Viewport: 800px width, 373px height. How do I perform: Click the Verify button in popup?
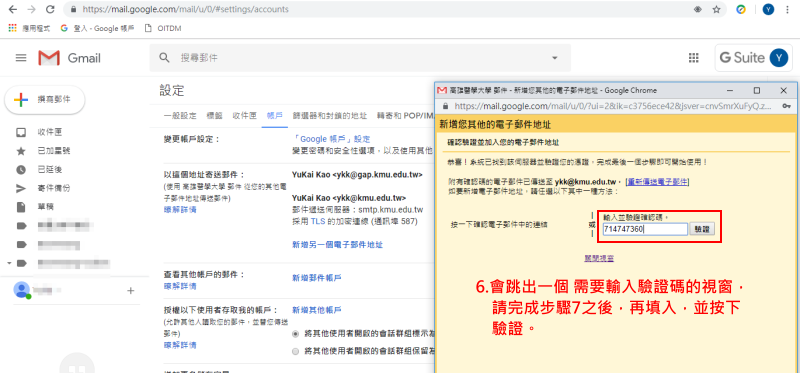pos(702,230)
